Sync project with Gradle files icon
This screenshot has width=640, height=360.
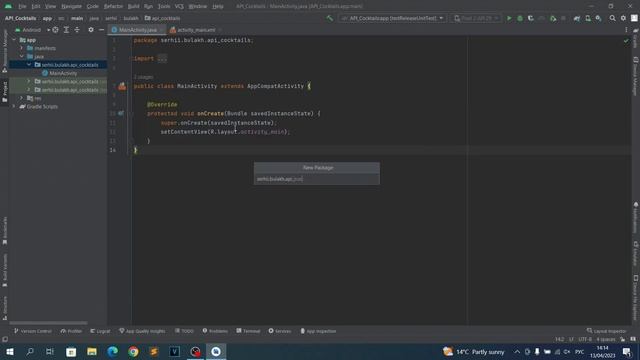pos(577,18)
